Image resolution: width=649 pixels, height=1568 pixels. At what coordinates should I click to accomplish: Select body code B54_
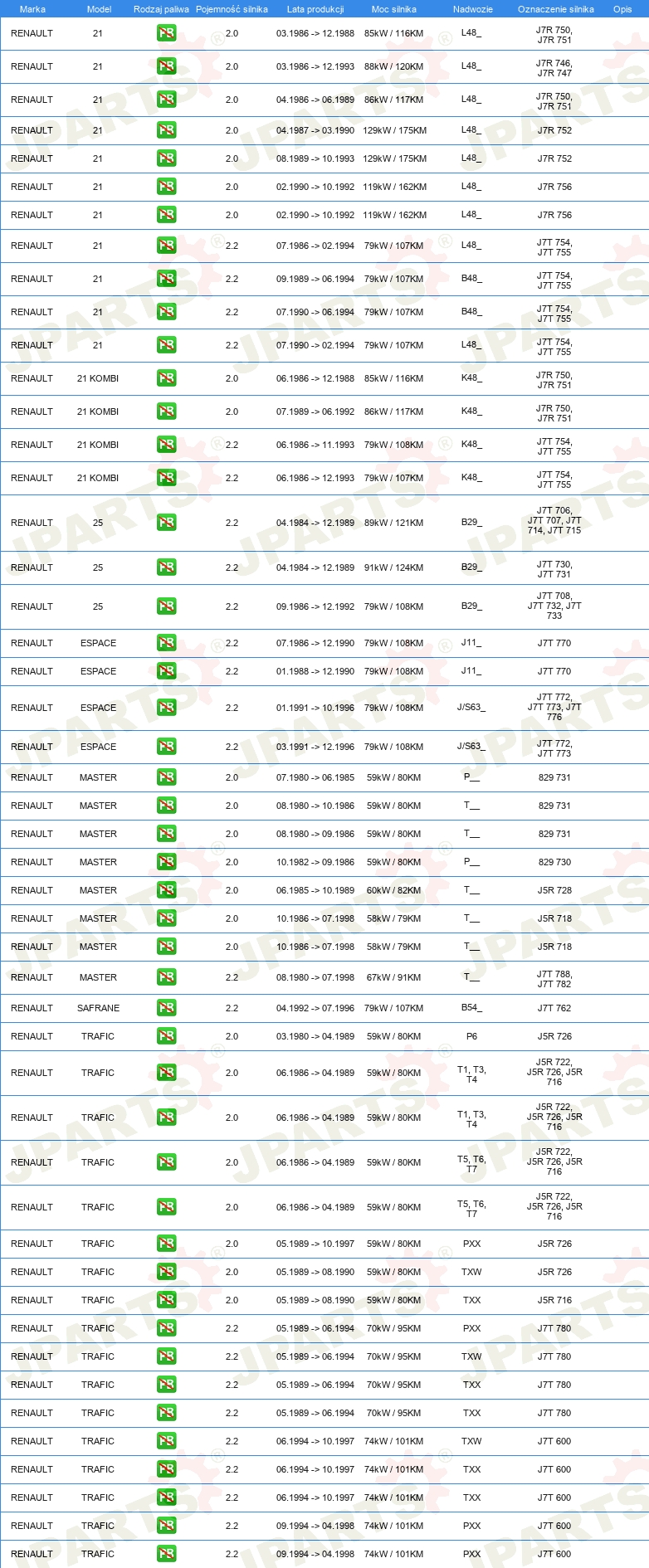(x=471, y=1008)
